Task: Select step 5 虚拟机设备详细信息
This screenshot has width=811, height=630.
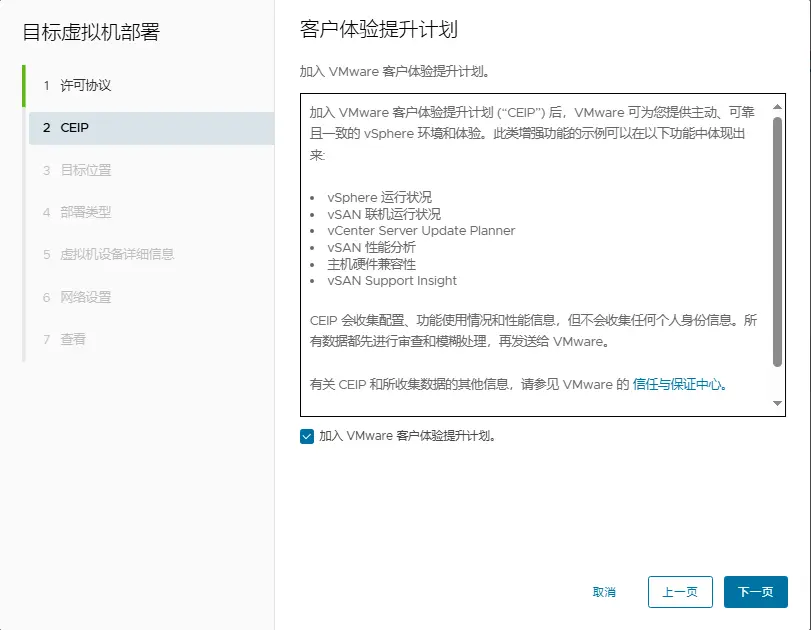Action: pos(117,254)
